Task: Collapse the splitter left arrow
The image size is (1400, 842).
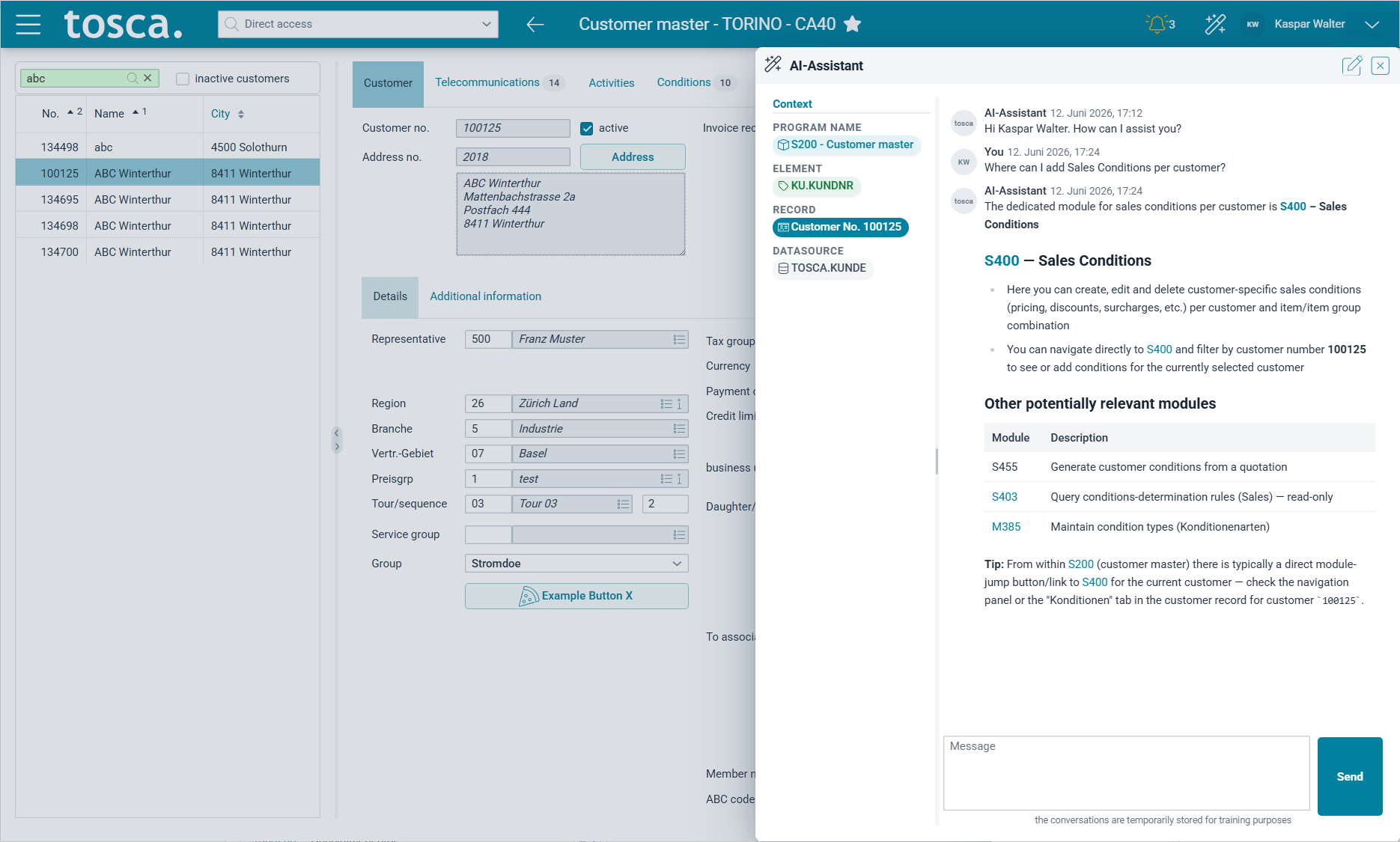Action: [337, 433]
